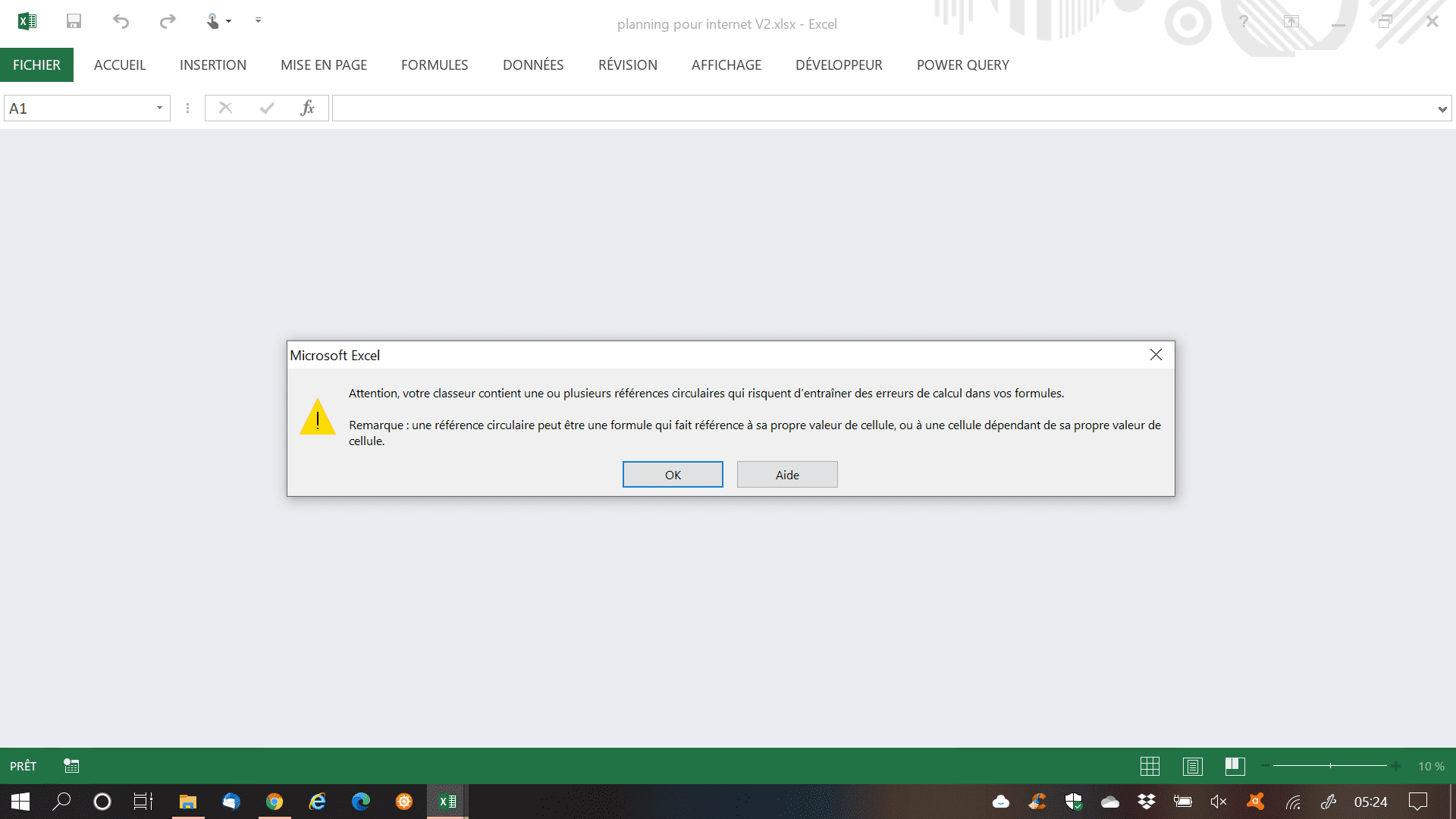Screen dimensions: 1456x819
Task: Toggle the muted volume icon in tray
Action: pos(1219,802)
